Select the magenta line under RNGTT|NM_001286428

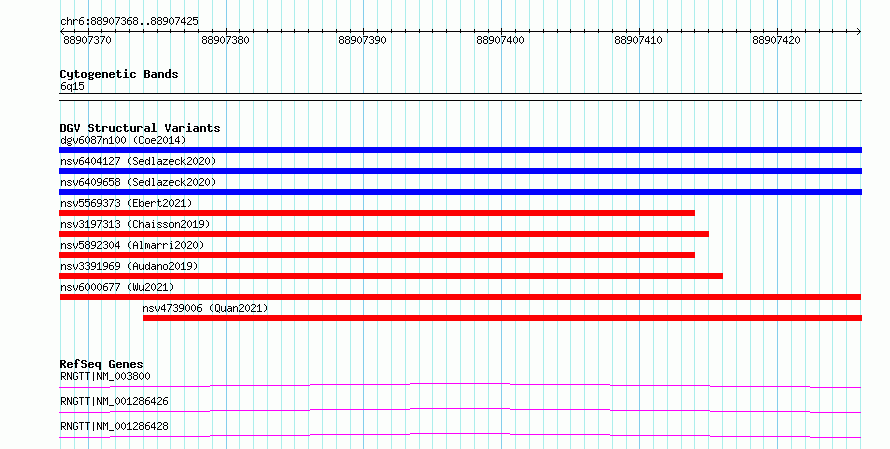pos(460,436)
